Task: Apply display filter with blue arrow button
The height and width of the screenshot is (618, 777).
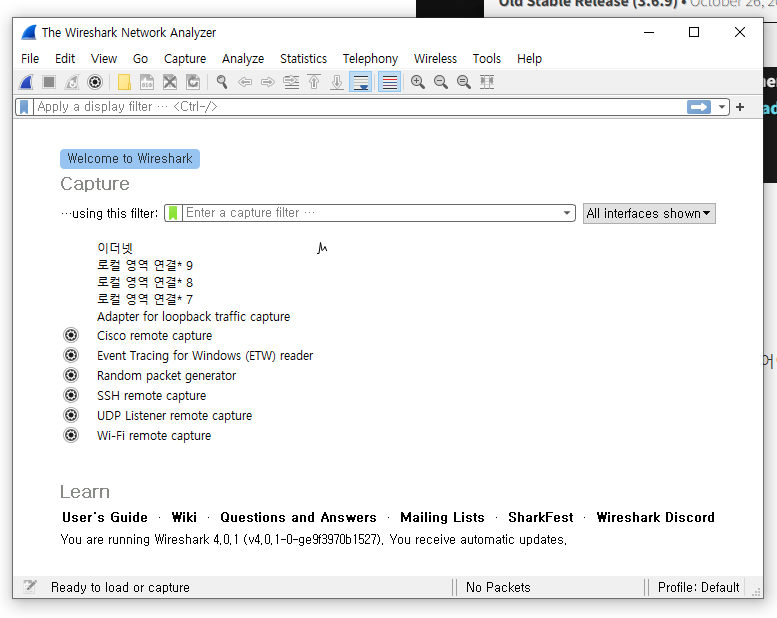Action: click(699, 107)
